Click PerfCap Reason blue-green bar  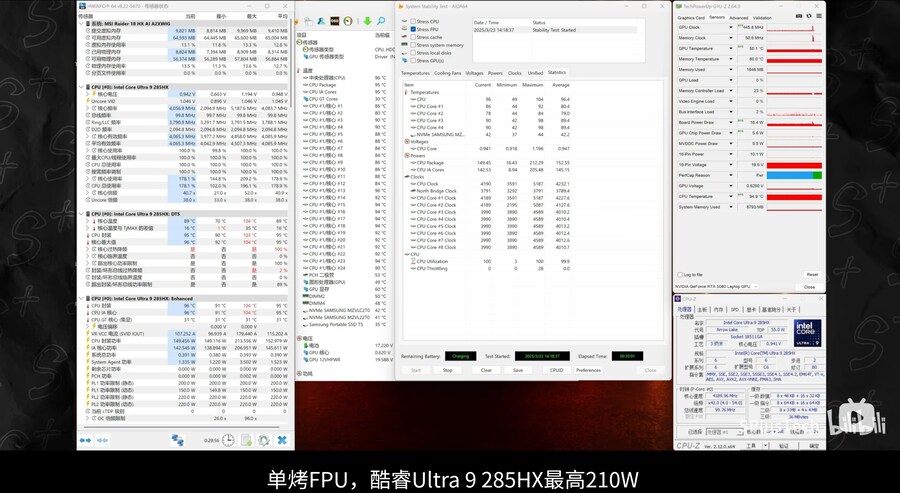[794, 176]
